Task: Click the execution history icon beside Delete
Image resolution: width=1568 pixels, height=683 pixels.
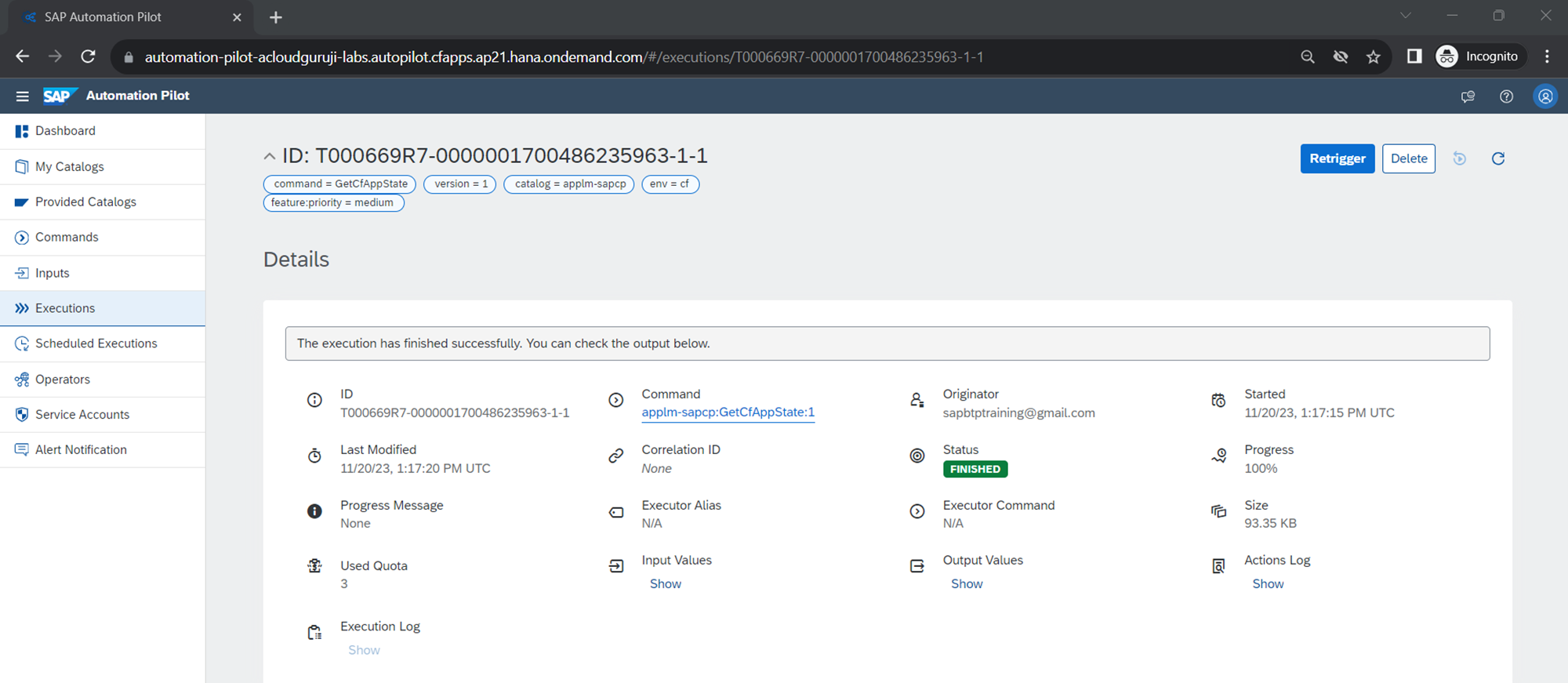Action: (1459, 158)
